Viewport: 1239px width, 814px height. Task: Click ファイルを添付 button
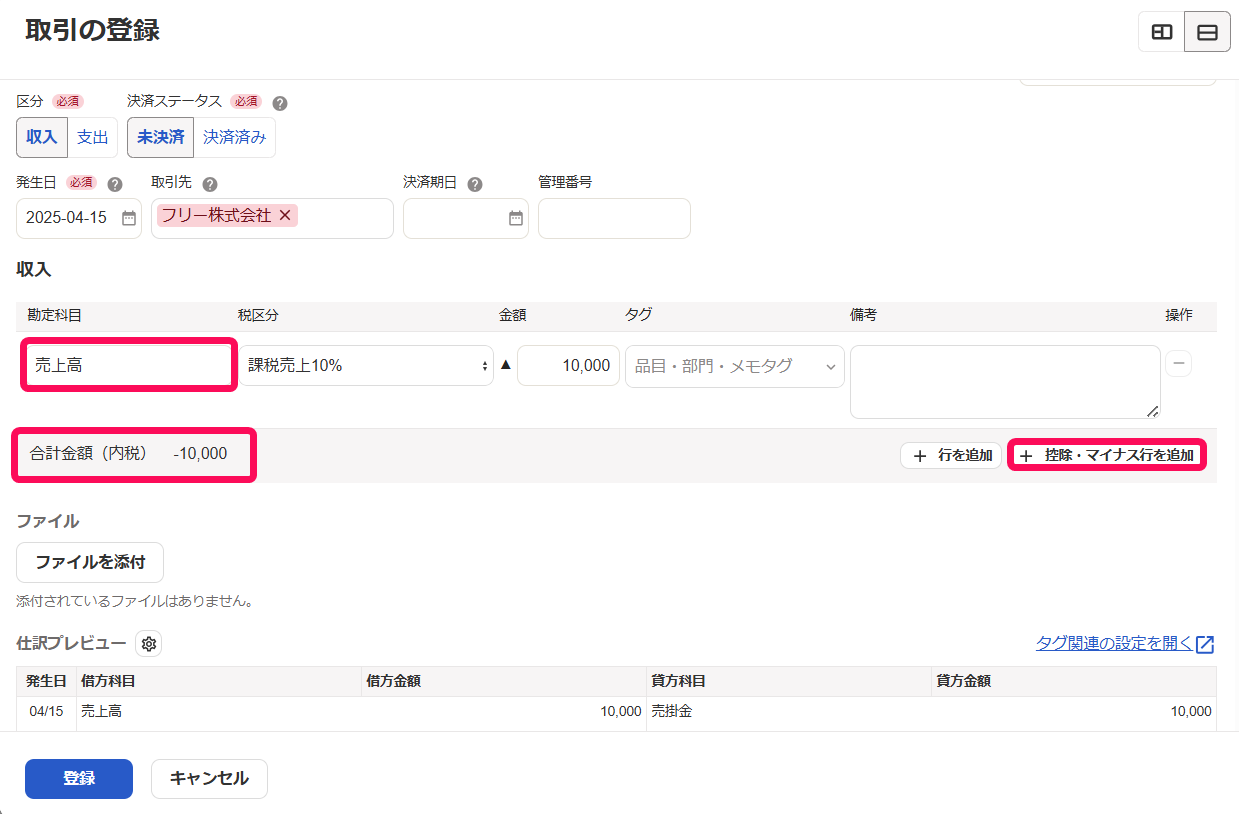tap(90, 562)
